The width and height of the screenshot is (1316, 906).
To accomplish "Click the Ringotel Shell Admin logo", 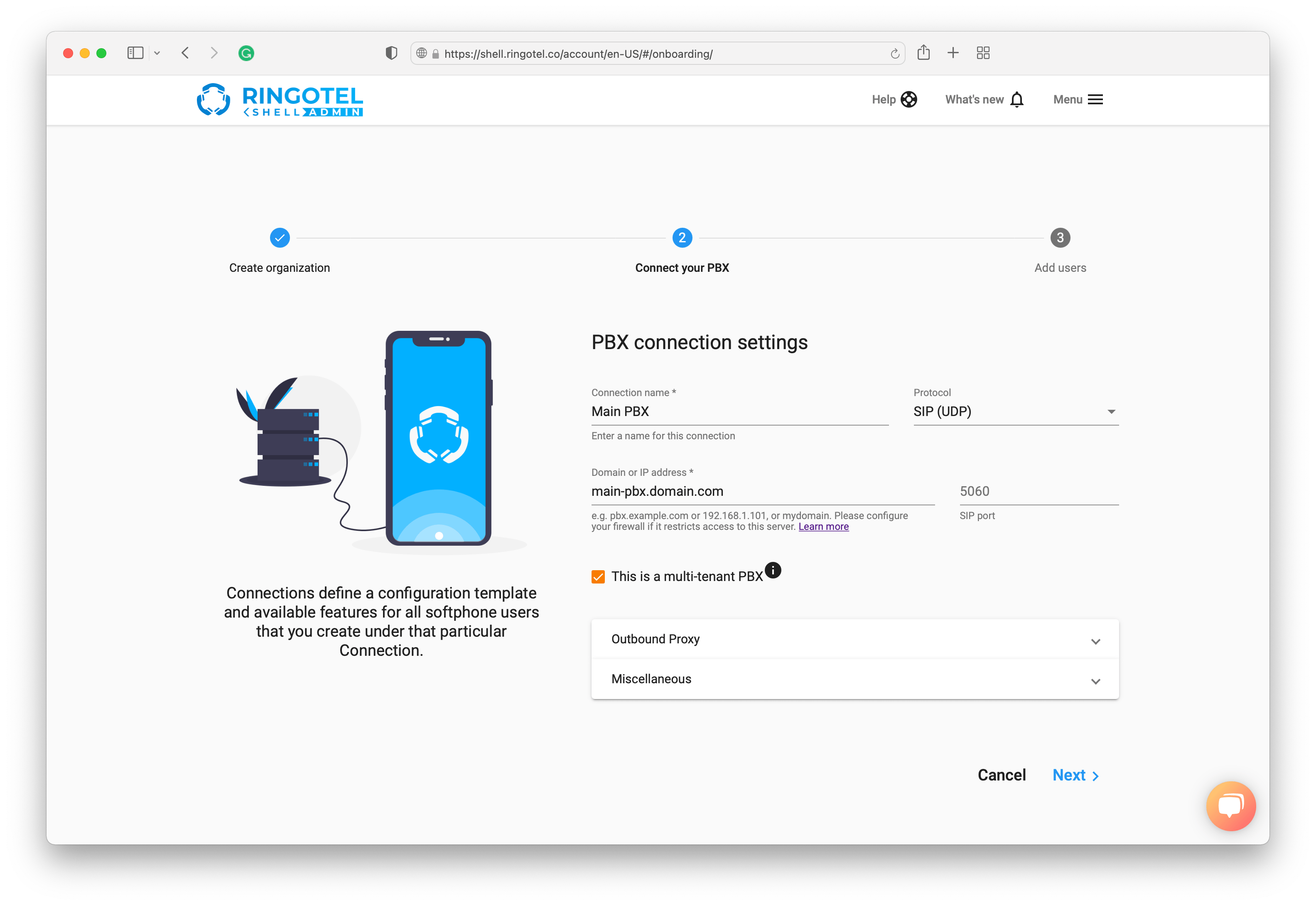I will [x=280, y=100].
